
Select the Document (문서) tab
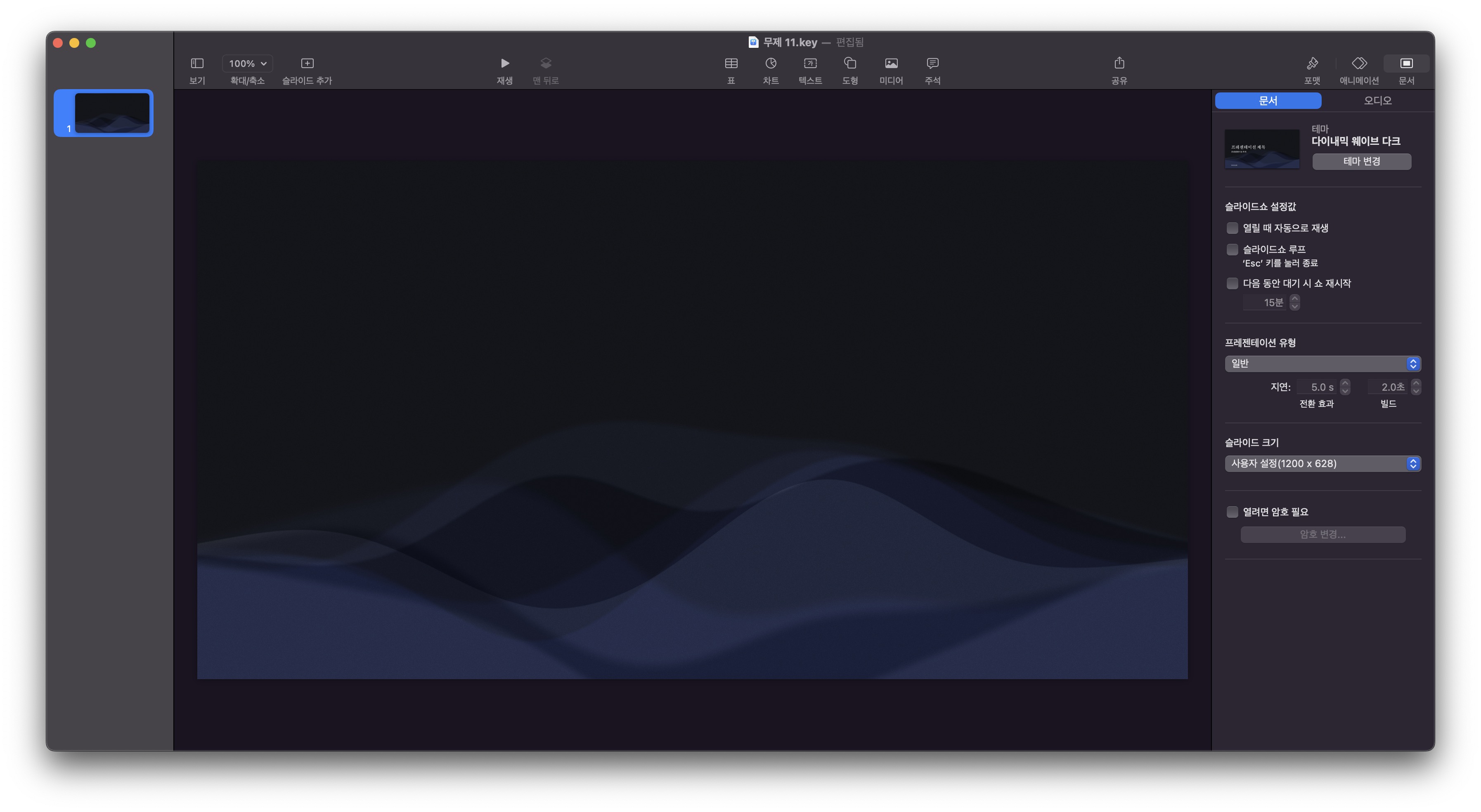pyautogui.click(x=1268, y=101)
